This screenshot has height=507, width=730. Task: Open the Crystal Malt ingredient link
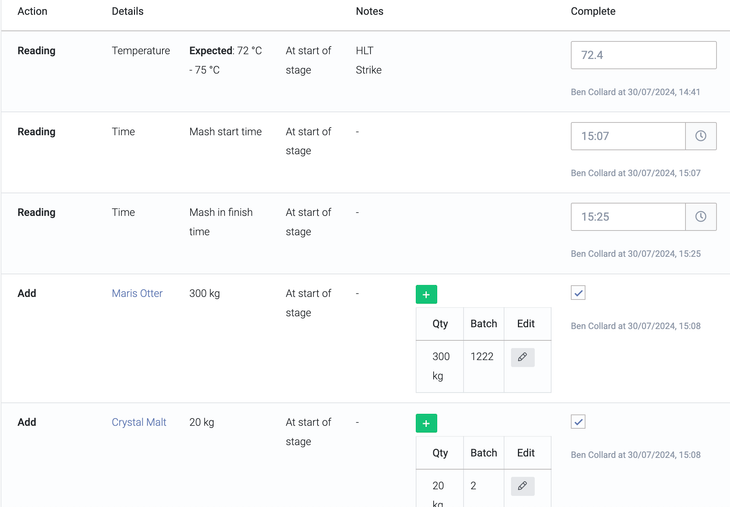pos(139,423)
